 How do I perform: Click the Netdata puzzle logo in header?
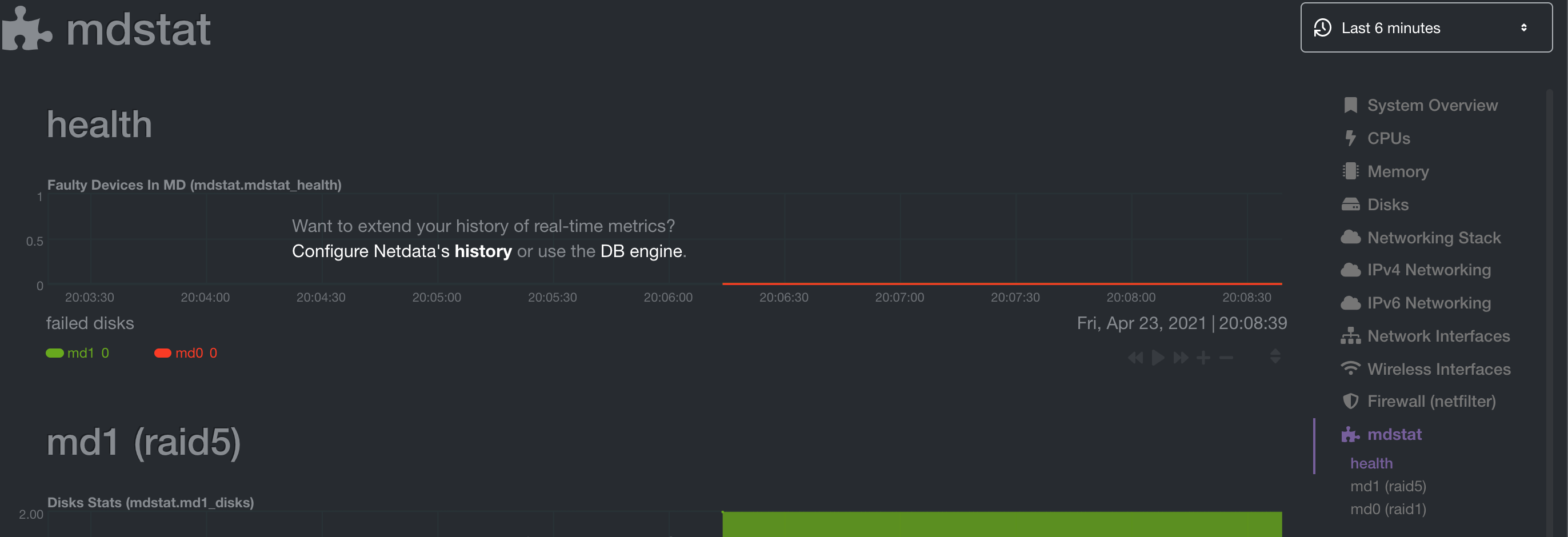(25, 27)
